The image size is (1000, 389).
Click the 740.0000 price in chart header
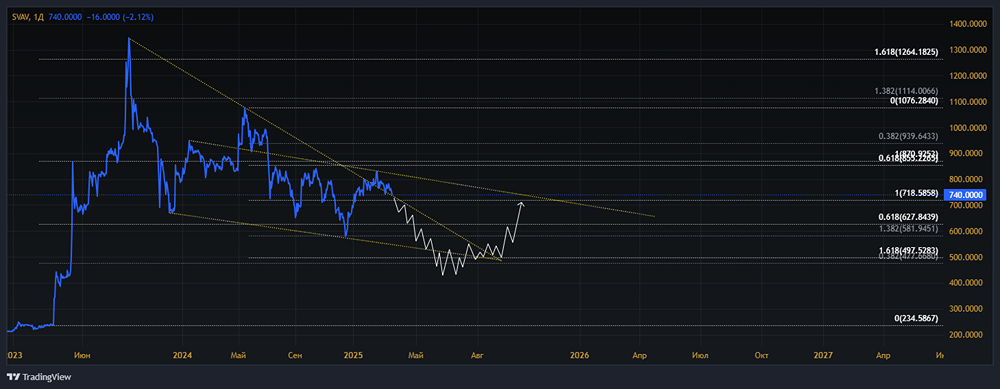pos(64,17)
